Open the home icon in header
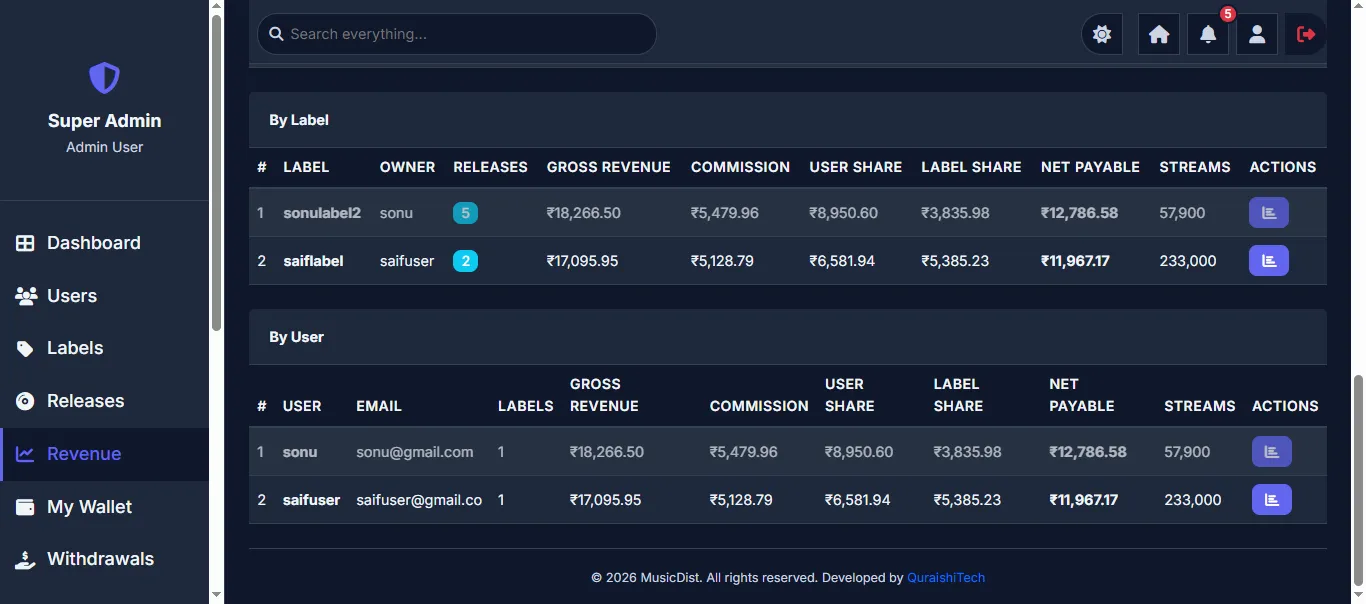The height and width of the screenshot is (604, 1366). click(x=1159, y=34)
